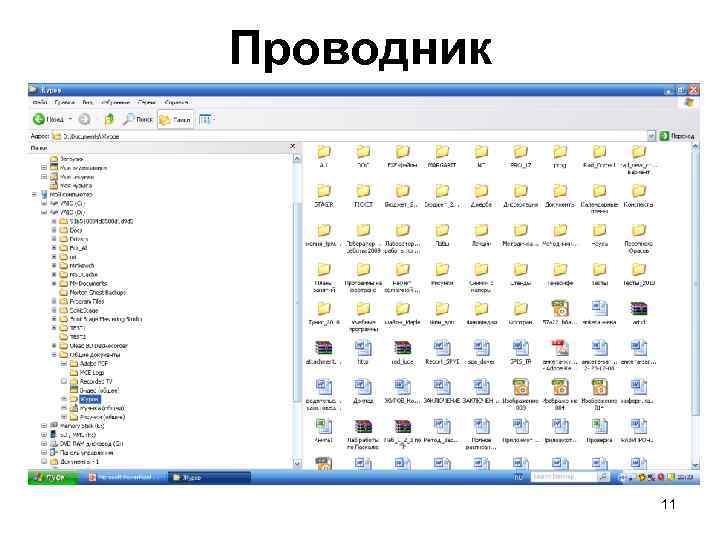The image size is (720, 540).
Task: Select the Проверка Excel file icon
Action: 599,427
